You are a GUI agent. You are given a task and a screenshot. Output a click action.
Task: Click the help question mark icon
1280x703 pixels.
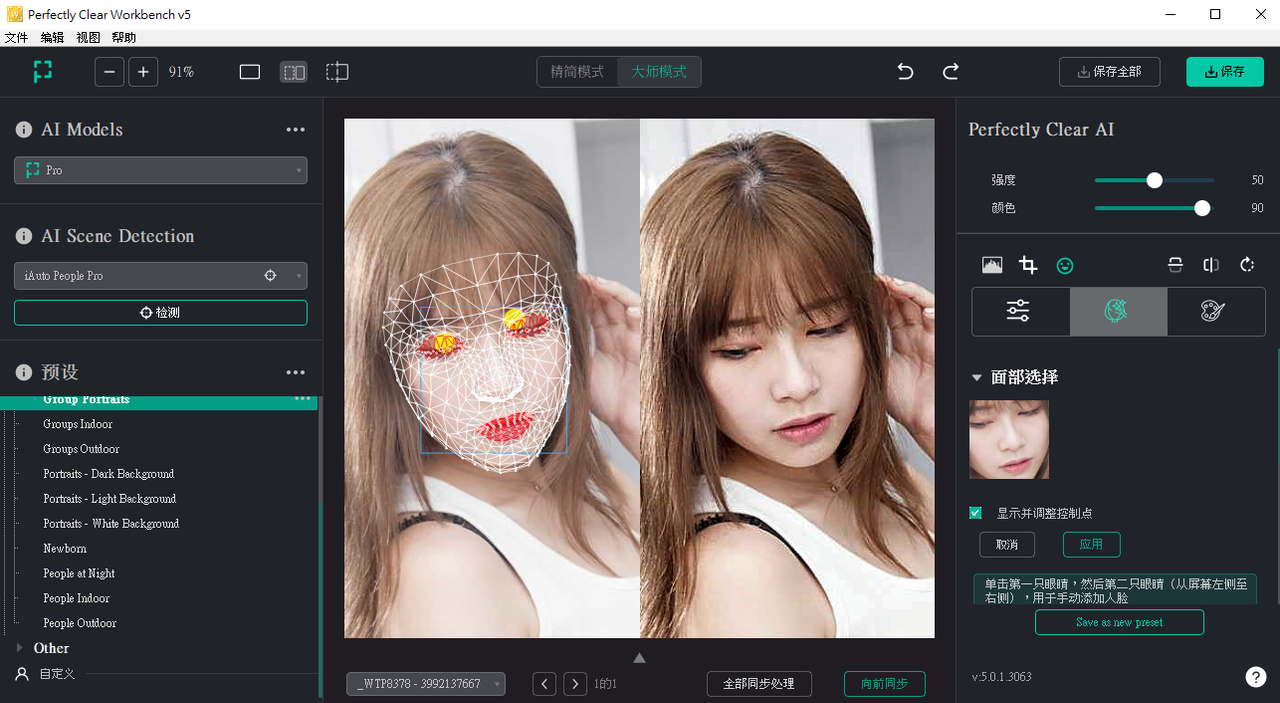point(1255,677)
